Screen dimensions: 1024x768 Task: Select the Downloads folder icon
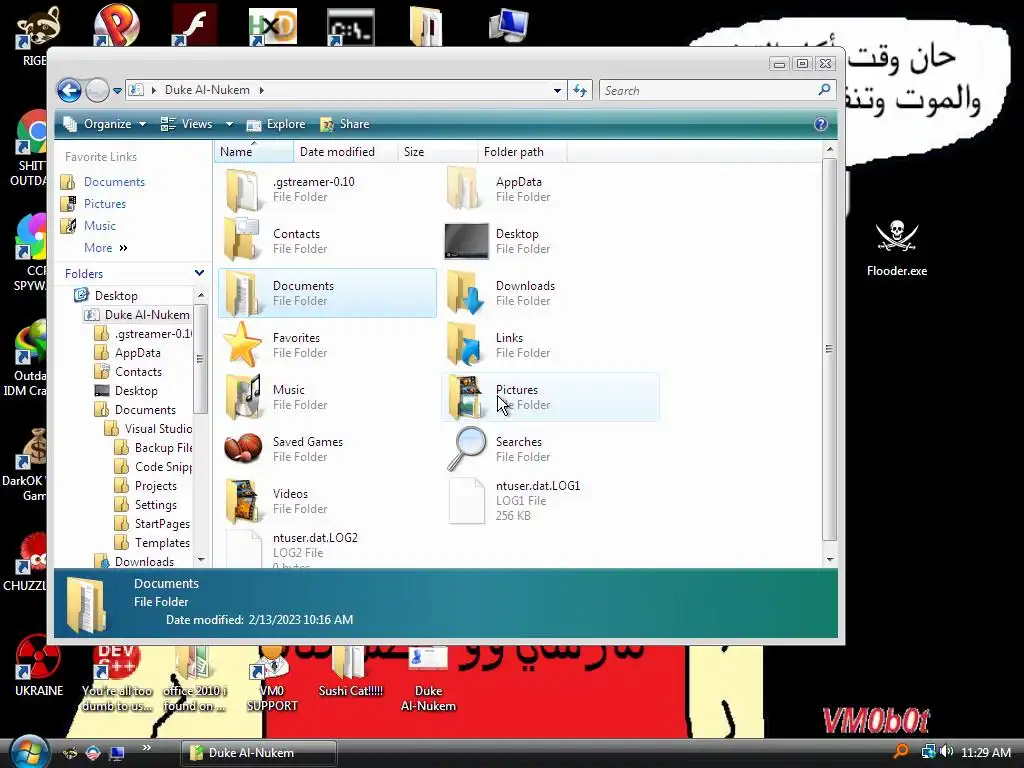[x=465, y=293]
